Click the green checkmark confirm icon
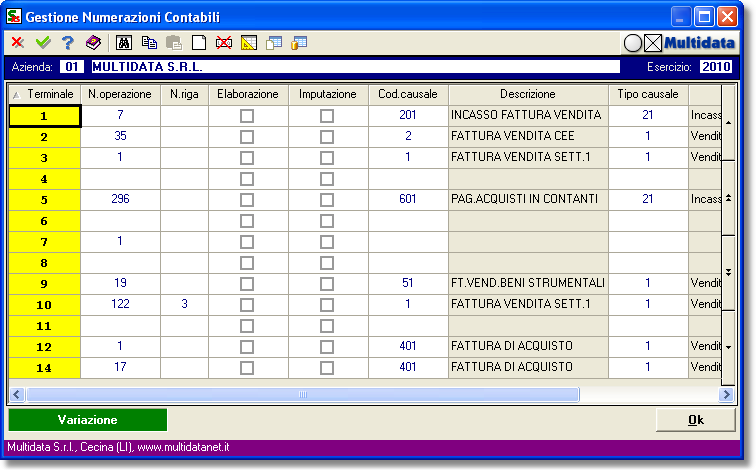Screen dimensions: 756x472 (x=42, y=43)
